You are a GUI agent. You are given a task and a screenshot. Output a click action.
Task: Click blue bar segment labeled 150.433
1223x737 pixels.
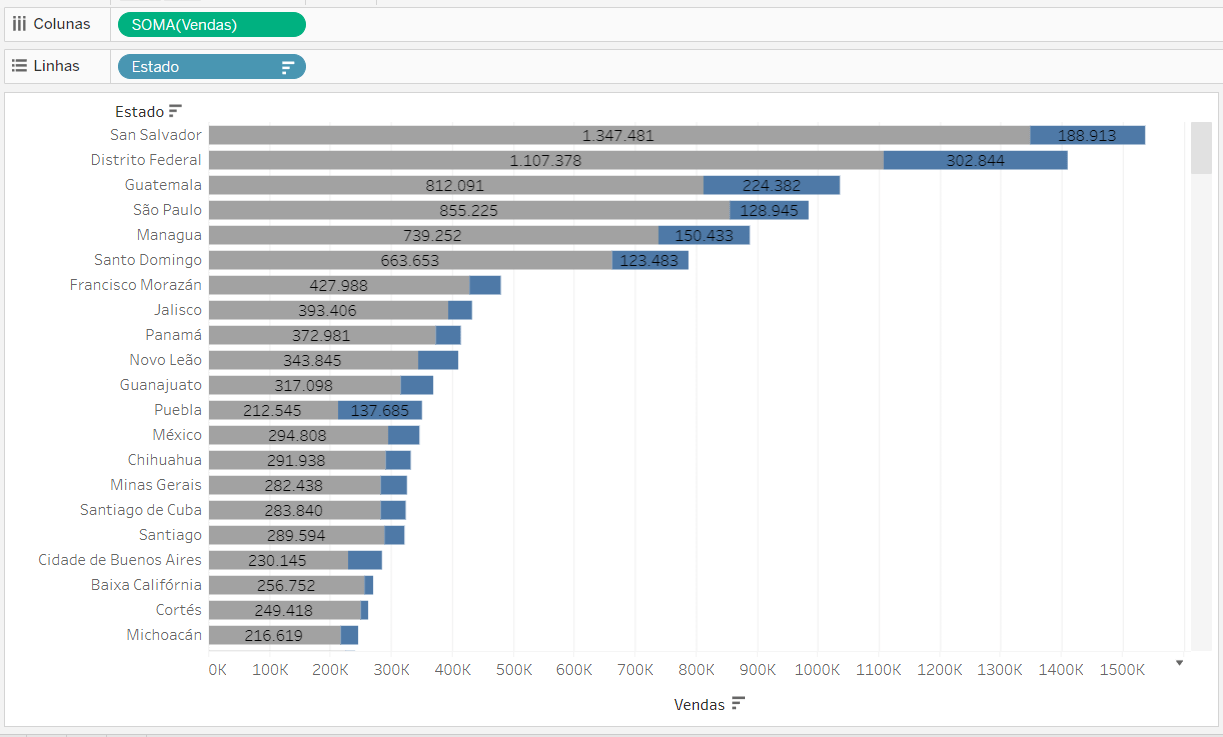click(x=704, y=235)
